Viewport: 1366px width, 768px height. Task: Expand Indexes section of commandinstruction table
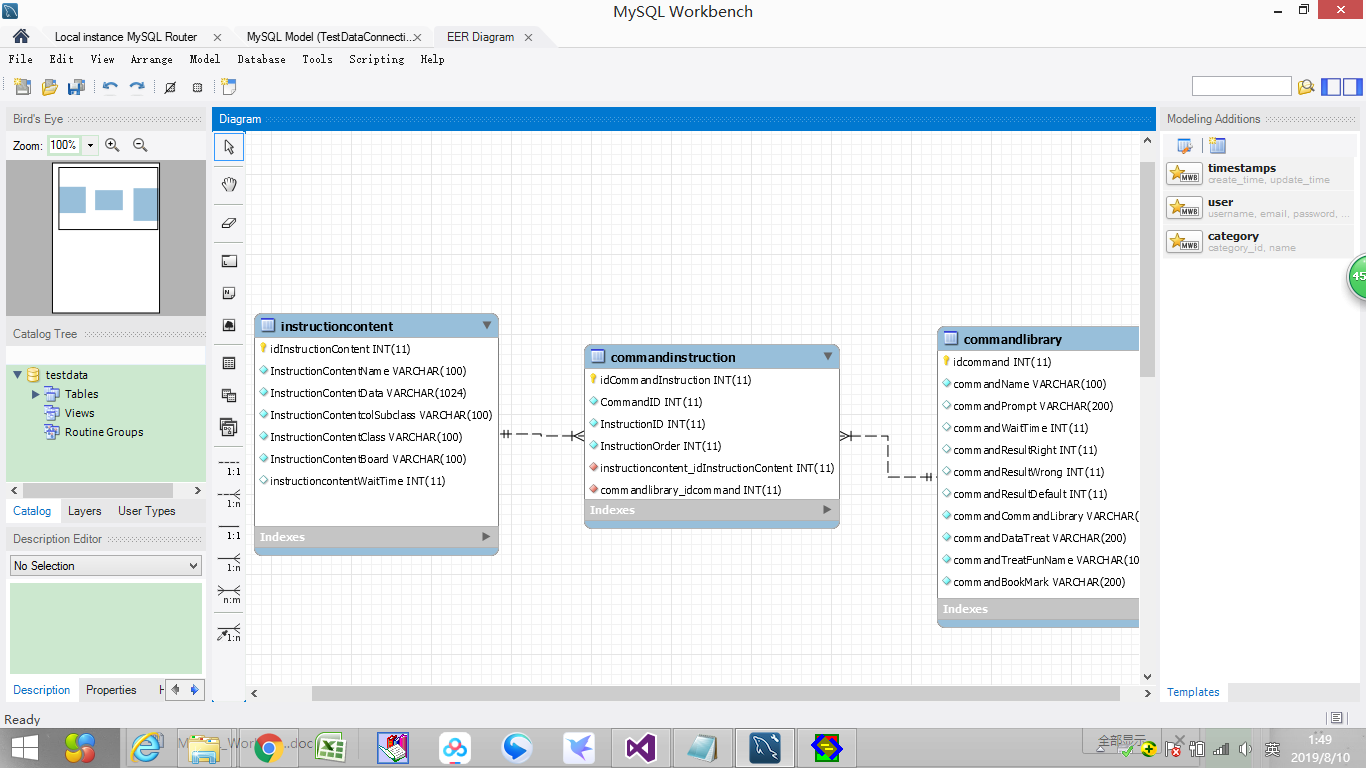(827, 510)
